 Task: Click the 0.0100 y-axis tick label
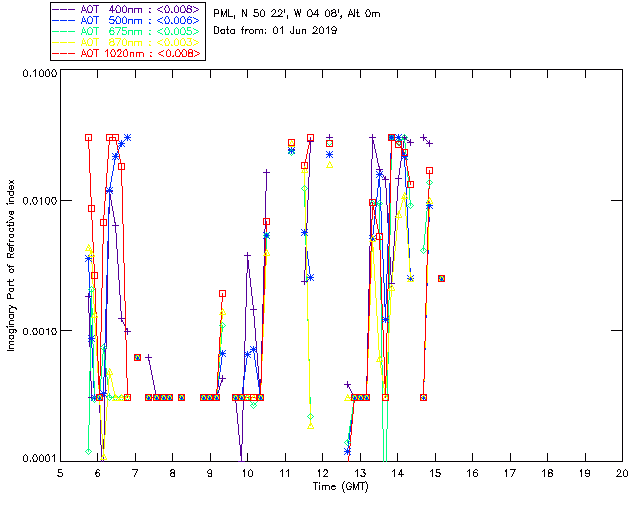click(37, 202)
